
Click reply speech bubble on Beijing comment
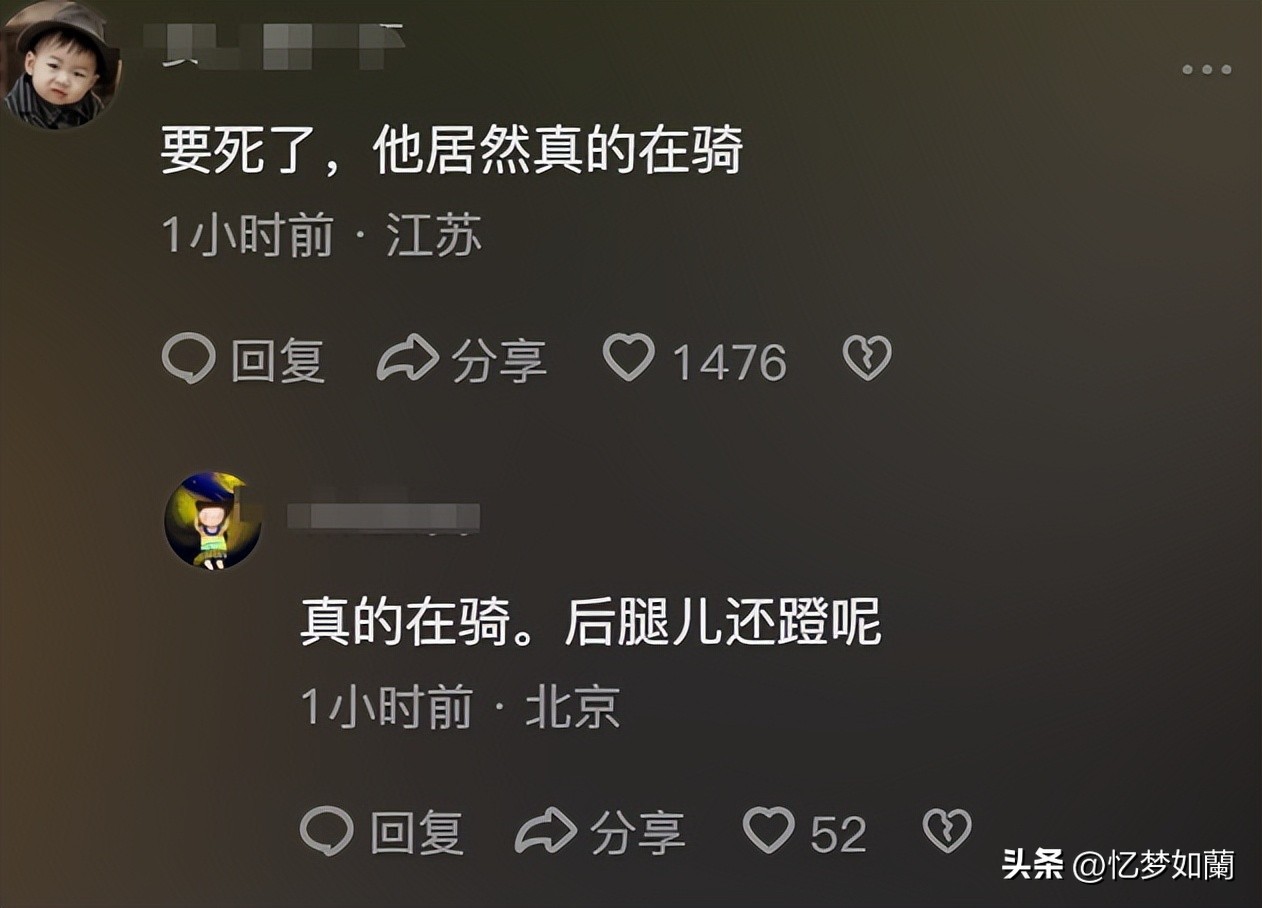coord(327,831)
